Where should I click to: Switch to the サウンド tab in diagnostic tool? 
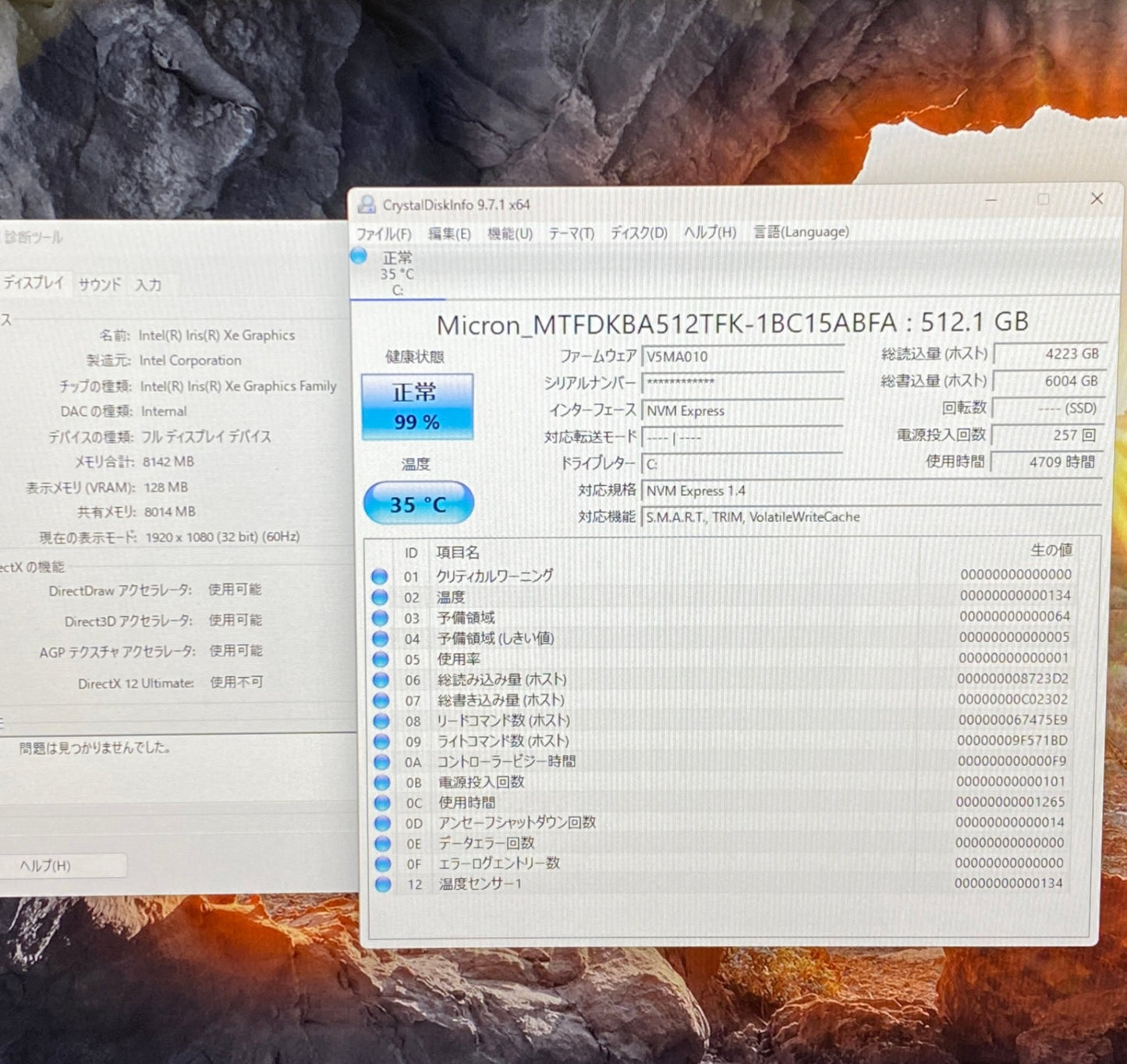[99, 285]
